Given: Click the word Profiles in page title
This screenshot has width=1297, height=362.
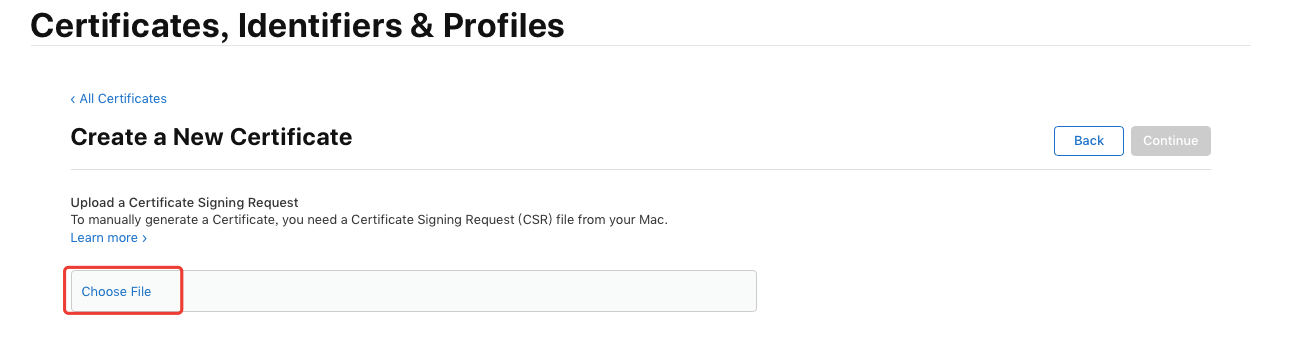Looking at the screenshot, I should coord(508,24).
